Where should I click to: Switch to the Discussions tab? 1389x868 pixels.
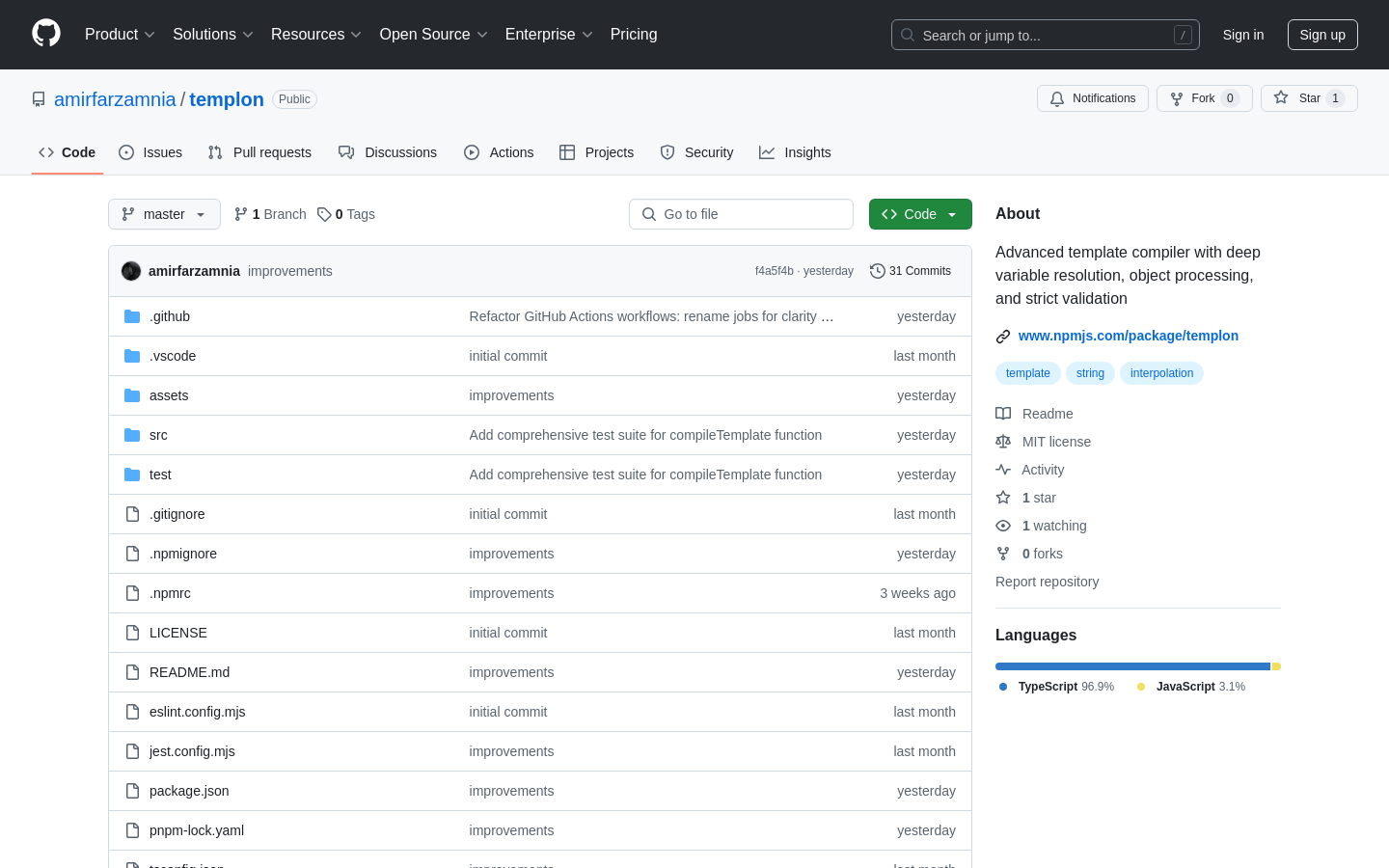(388, 152)
